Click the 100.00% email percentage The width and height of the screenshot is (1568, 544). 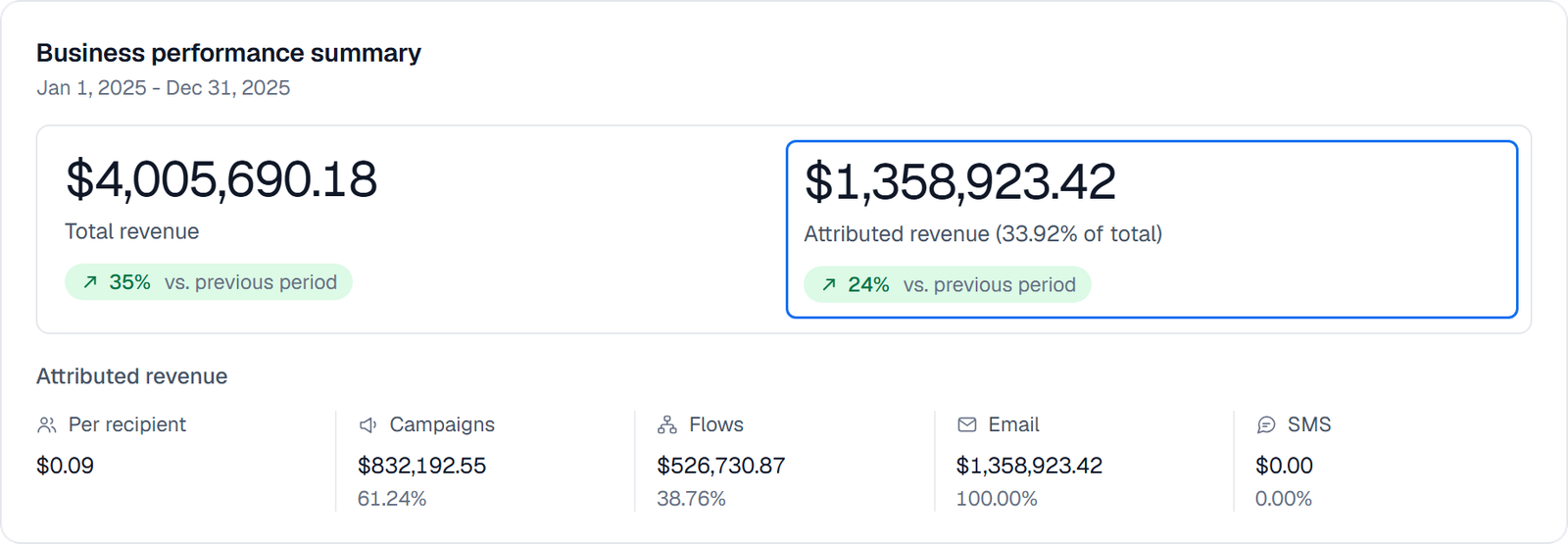point(997,499)
